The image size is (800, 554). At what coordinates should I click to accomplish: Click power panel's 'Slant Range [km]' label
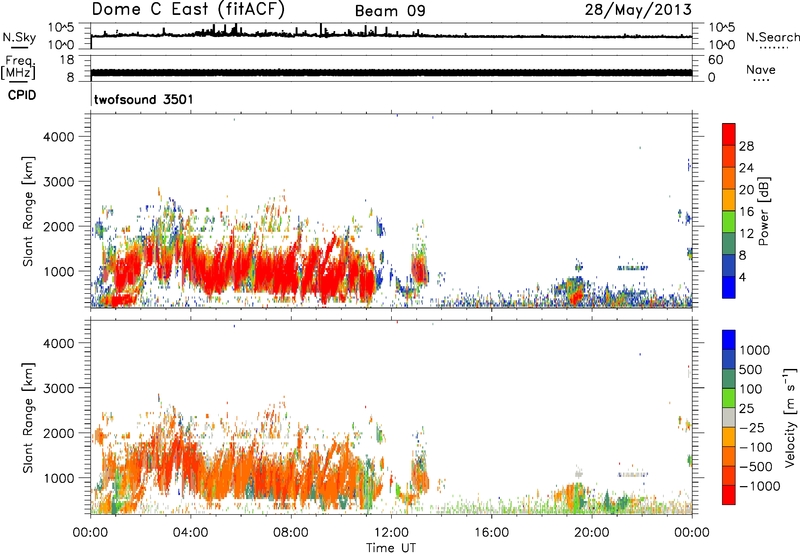coord(28,211)
